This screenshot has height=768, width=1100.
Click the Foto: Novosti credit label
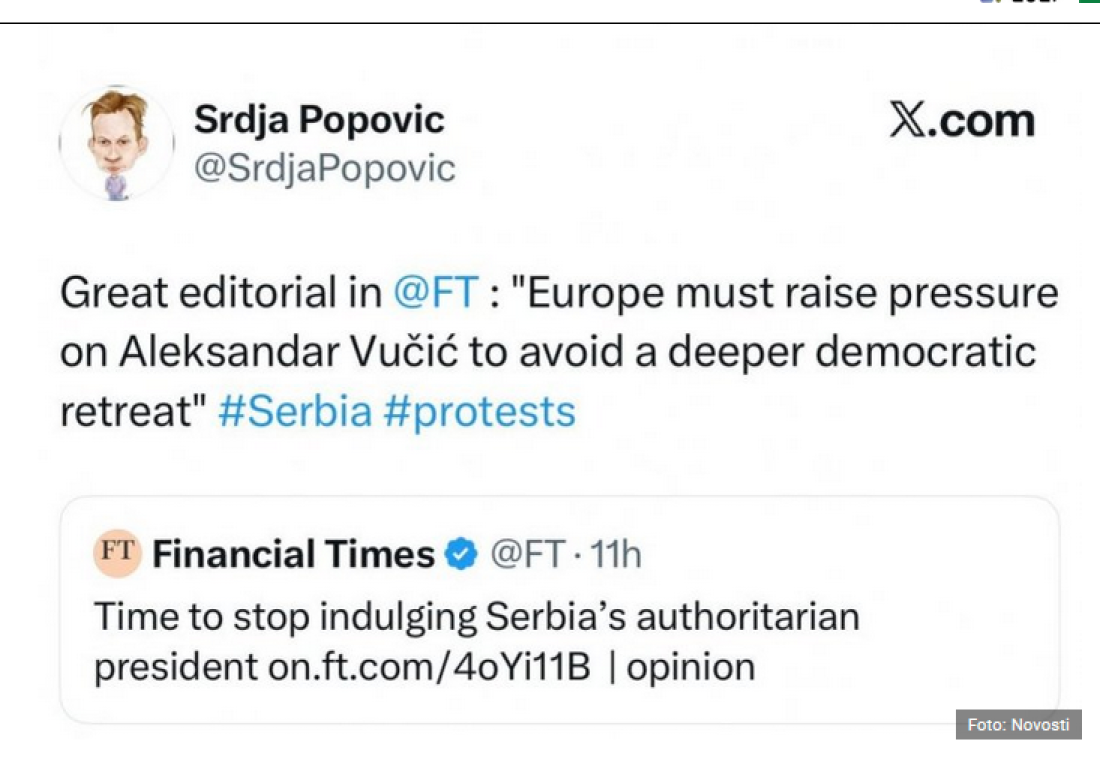click(1018, 725)
